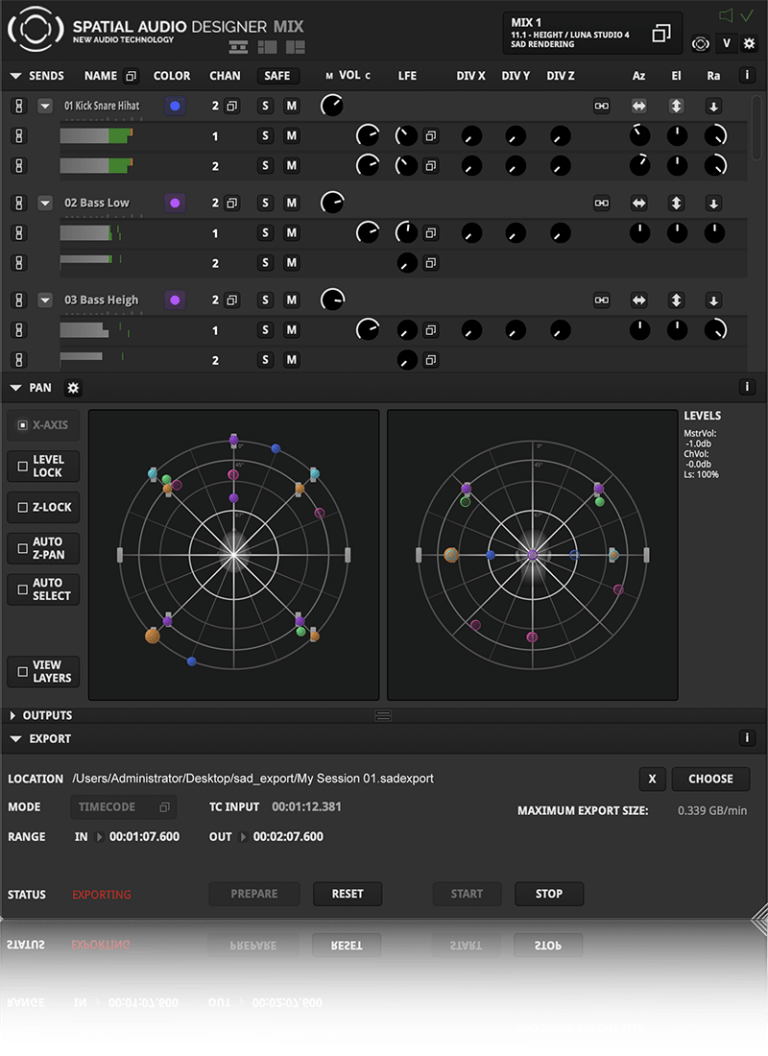Collapse the 02 Bass Low send

(x=45, y=203)
